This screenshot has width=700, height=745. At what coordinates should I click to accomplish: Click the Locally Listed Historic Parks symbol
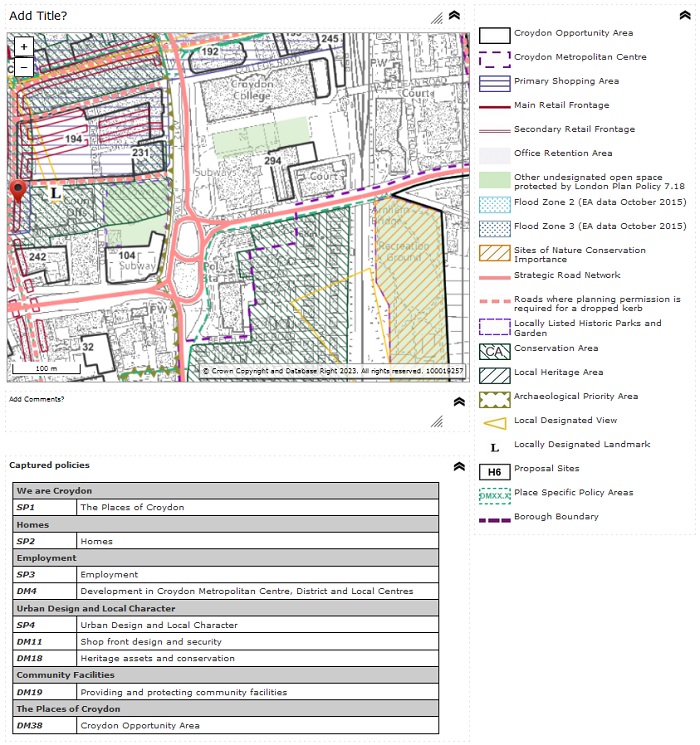pyautogui.click(x=495, y=327)
